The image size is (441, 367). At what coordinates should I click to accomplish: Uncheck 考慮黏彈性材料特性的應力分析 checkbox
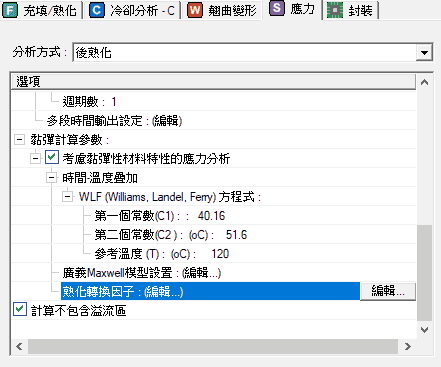point(52,157)
